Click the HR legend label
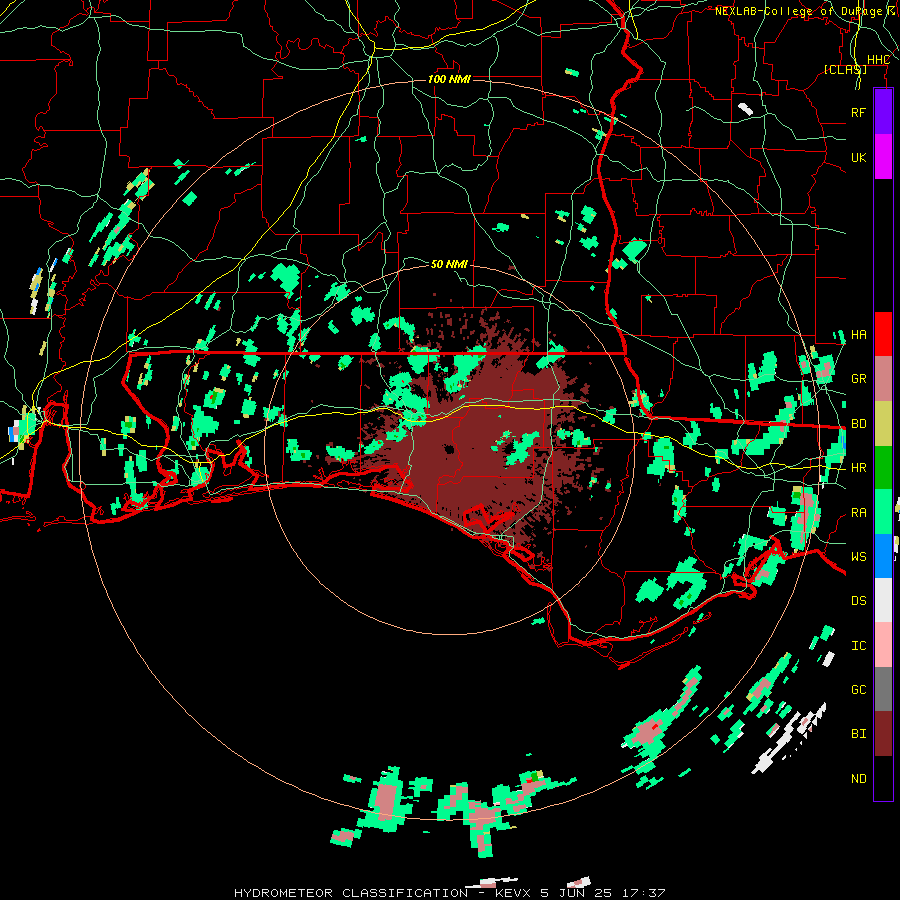Image resolution: width=900 pixels, height=900 pixels. pyautogui.click(x=859, y=468)
